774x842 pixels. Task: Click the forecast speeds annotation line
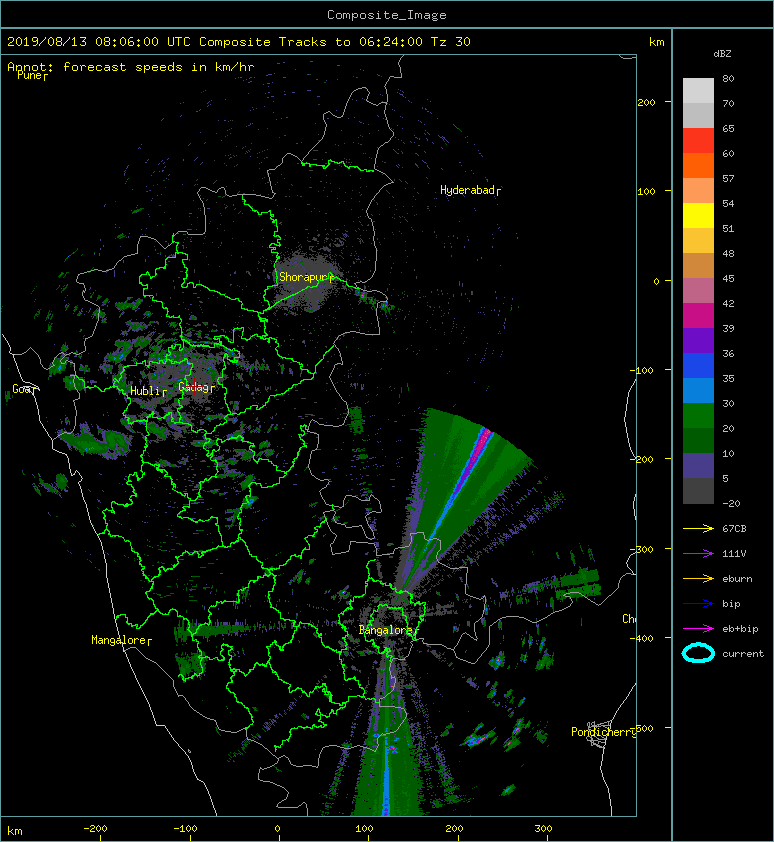coord(131,67)
